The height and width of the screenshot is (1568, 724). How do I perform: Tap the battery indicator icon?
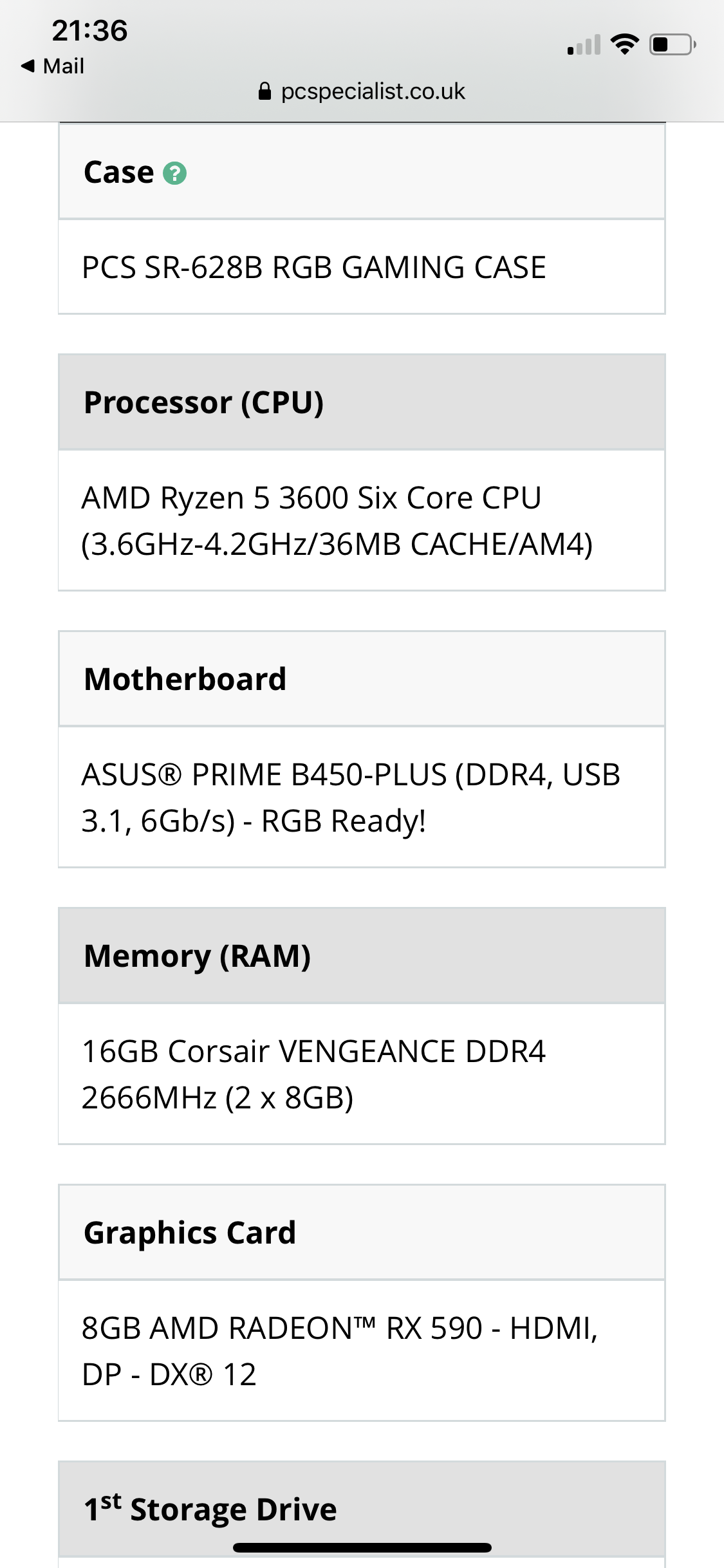pos(673,44)
